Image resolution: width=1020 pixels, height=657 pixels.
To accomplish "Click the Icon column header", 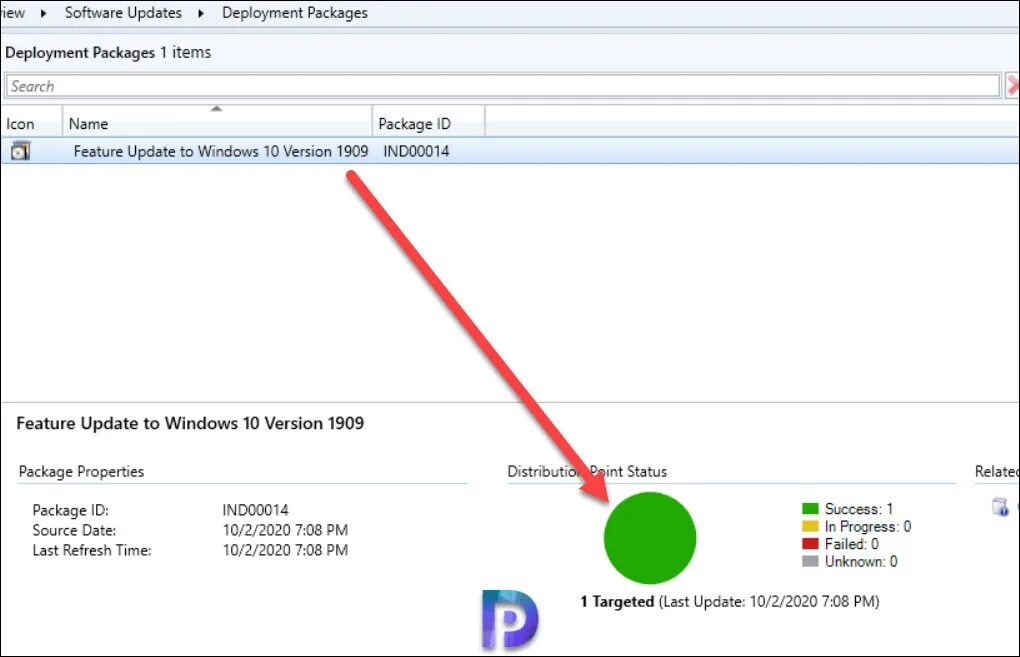I will [x=31, y=123].
